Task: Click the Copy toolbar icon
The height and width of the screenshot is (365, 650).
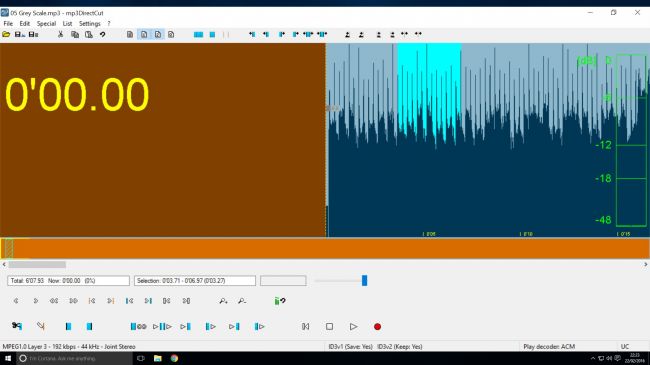Action: pyautogui.click(x=75, y=34)
